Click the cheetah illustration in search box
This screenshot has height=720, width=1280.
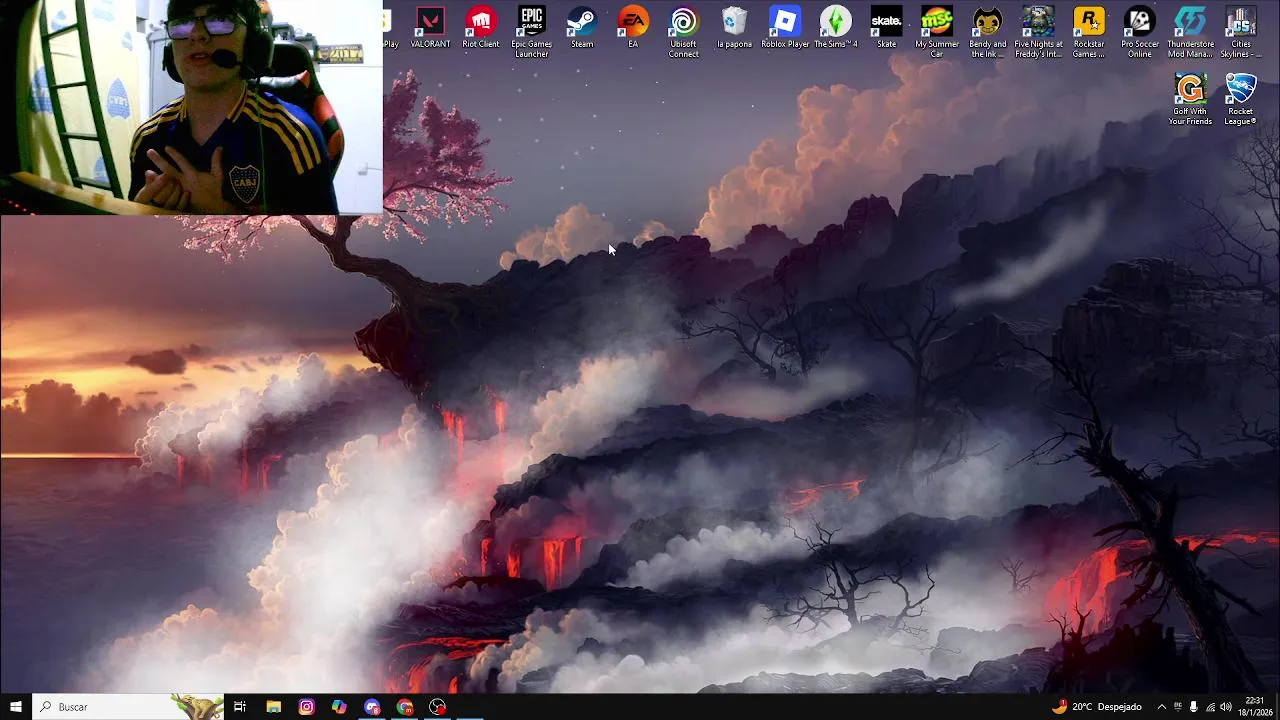[196, 707]
